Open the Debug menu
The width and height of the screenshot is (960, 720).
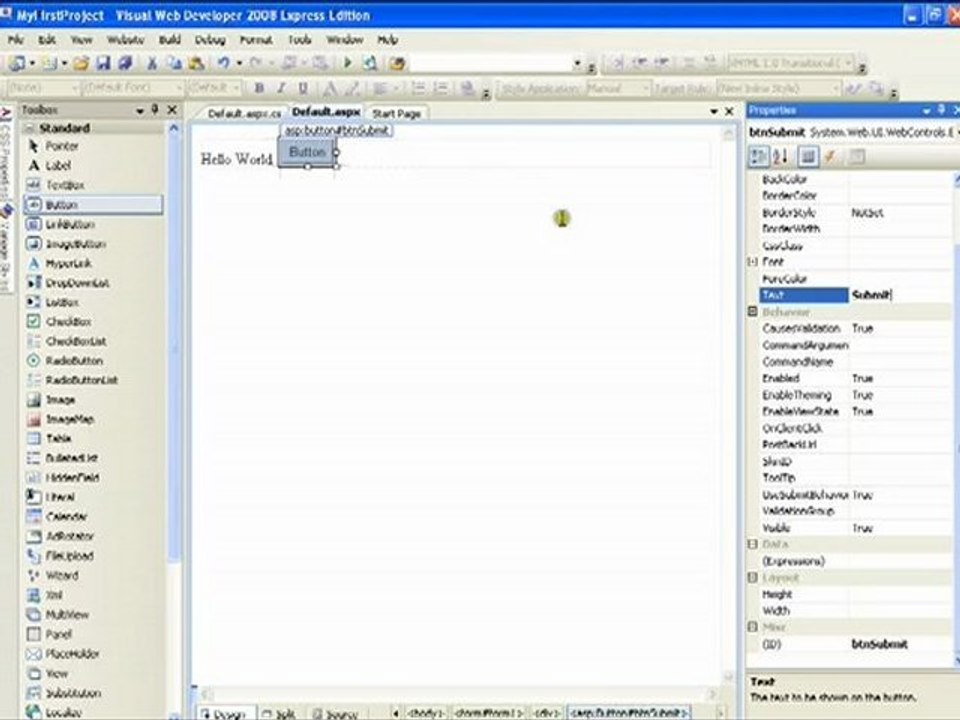(x=210, y=40)
